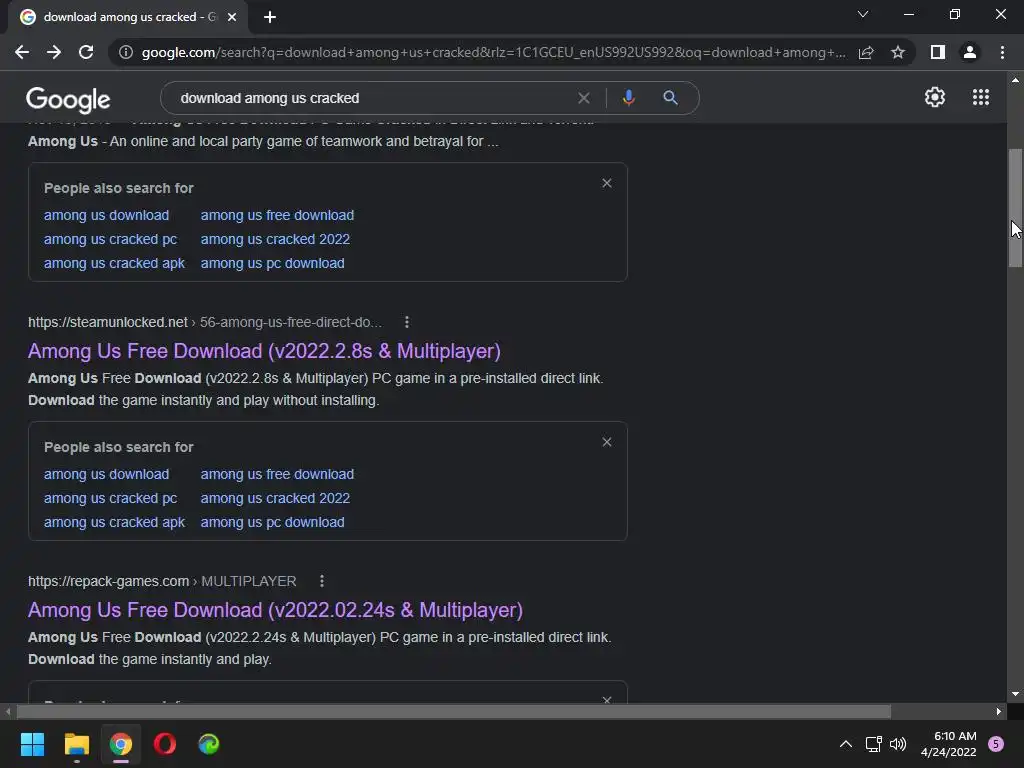The width and height of the screenshot is (1024, 768).
Task: Click the URL in the address bar
Action: tap(493, 52)
